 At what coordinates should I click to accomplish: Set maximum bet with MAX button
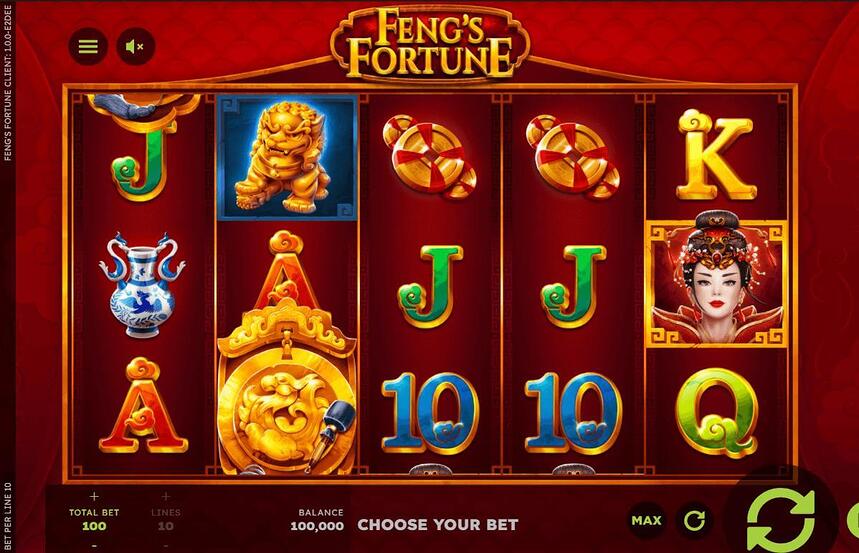pyautogui.click(x=646, y=520)
